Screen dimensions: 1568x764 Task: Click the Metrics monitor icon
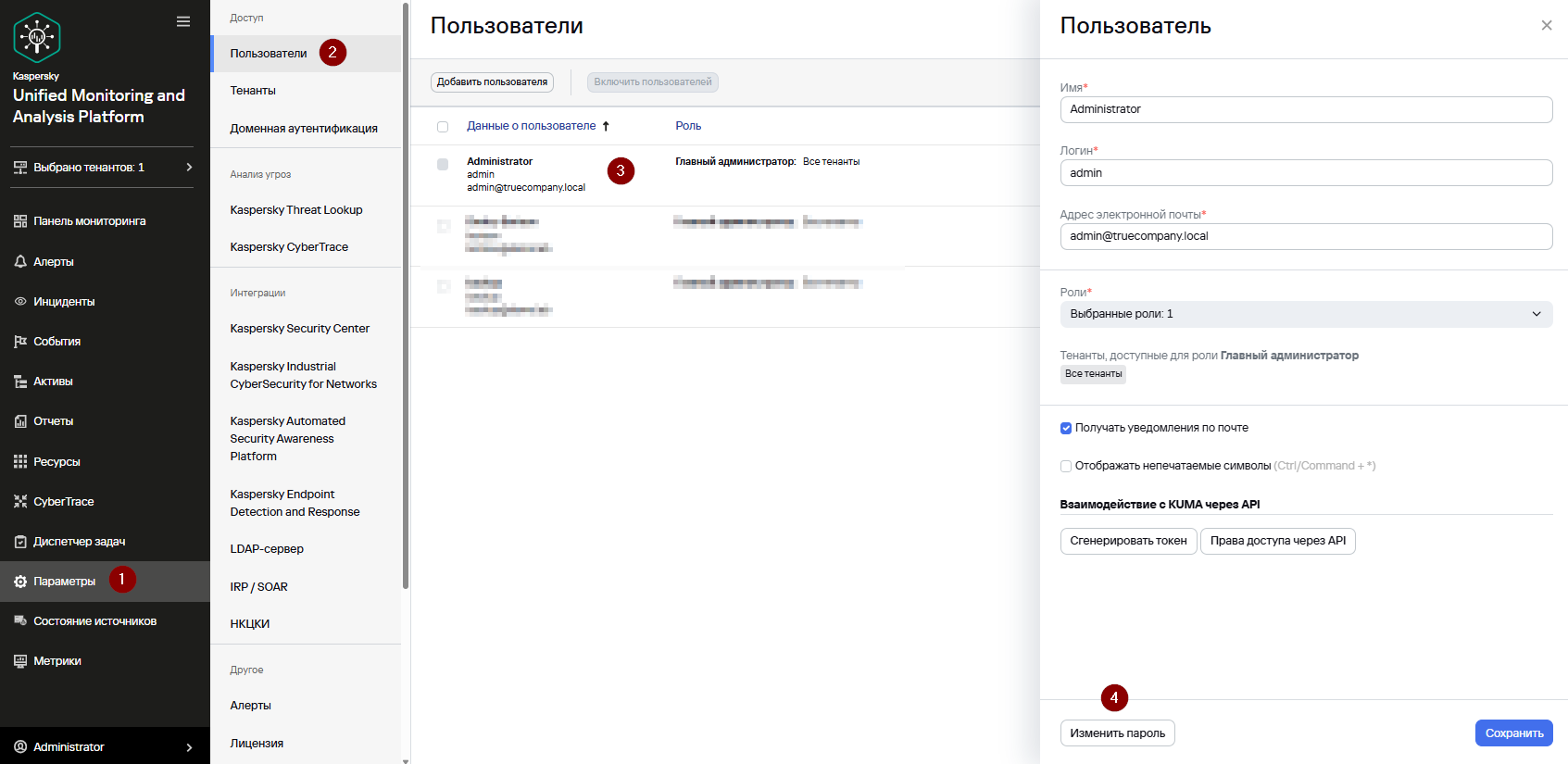(20, 661)
